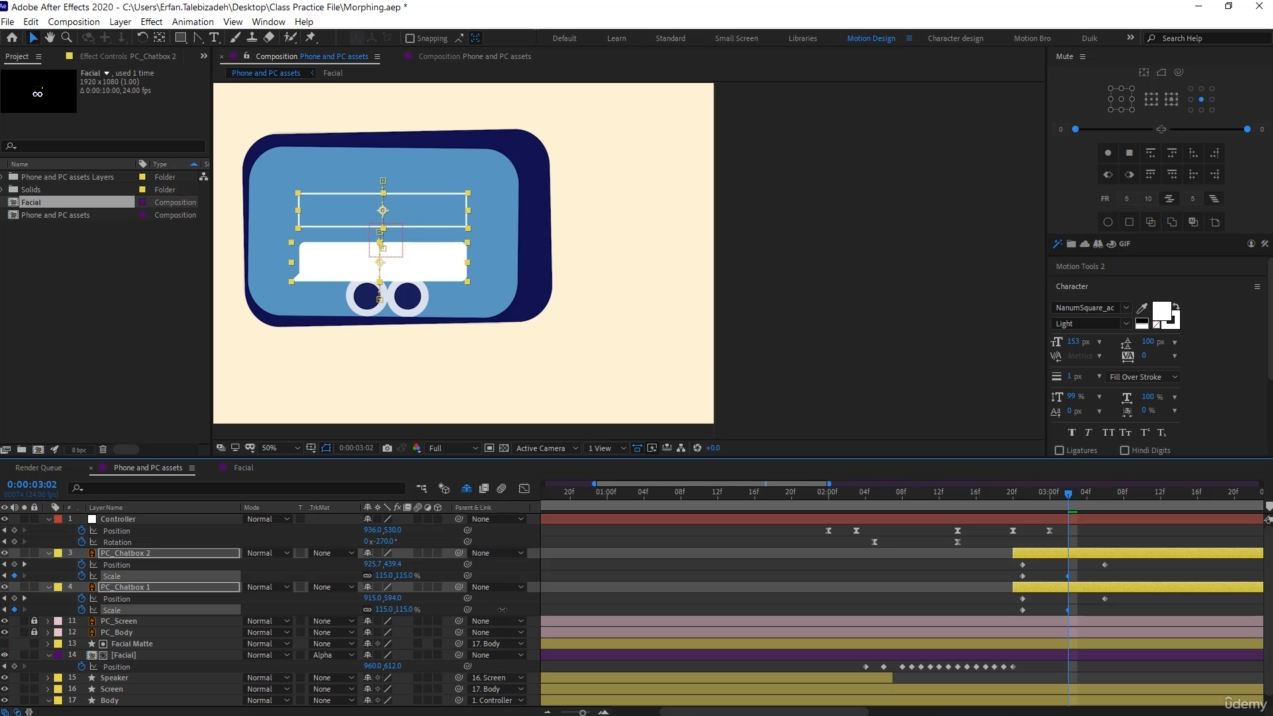
Task: Unlock the PC_Screen layer lock
Action: point(34,621)
